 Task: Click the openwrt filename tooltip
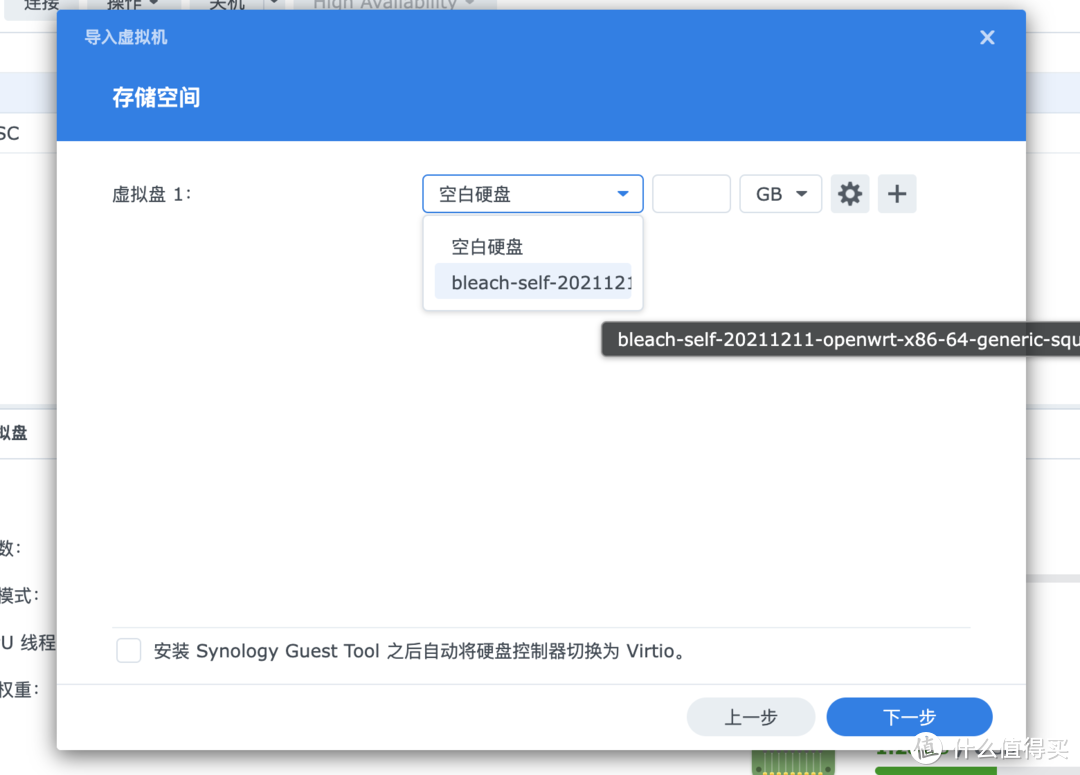click(845, 338)
